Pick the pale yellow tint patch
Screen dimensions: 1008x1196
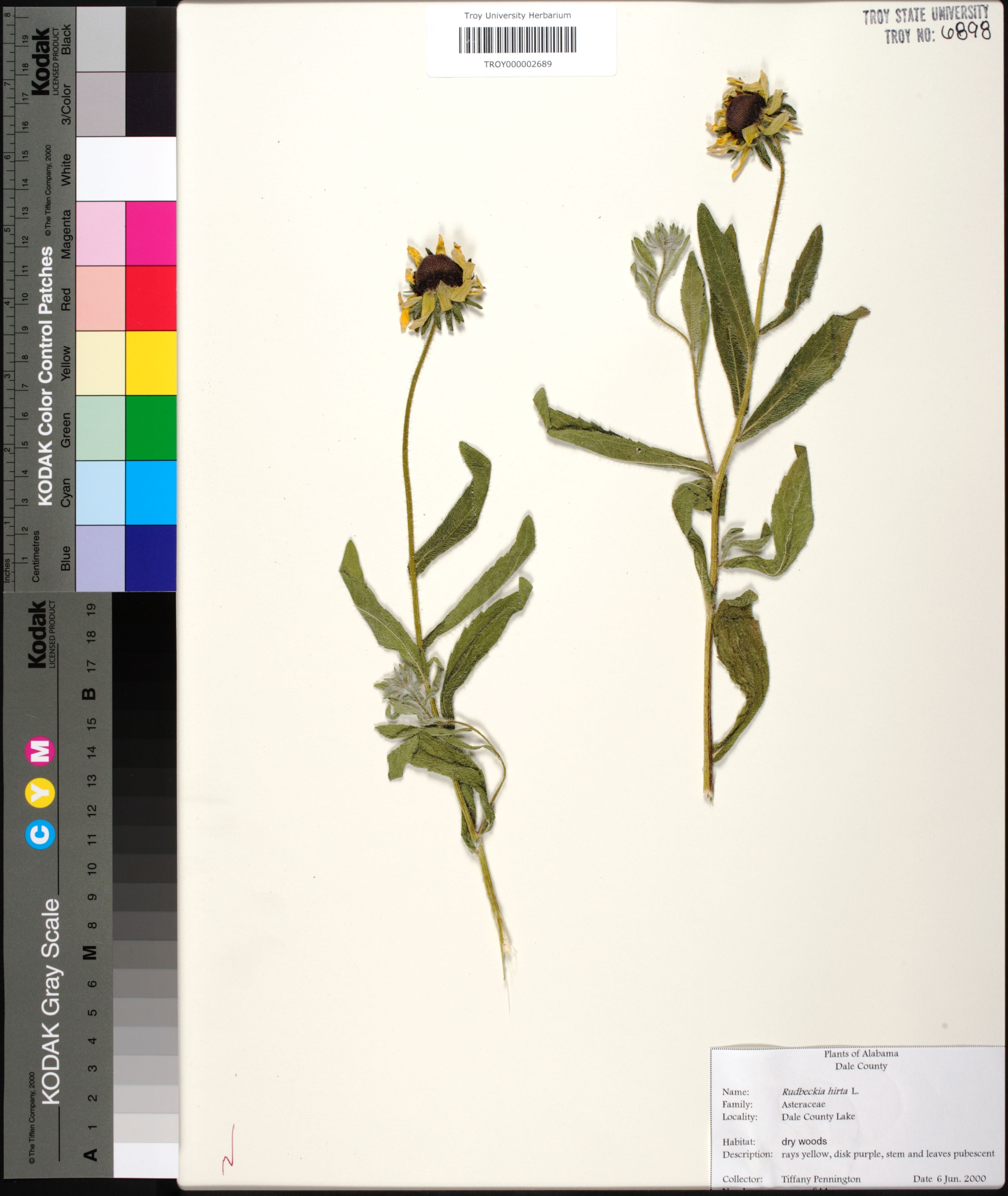point(101,363)
